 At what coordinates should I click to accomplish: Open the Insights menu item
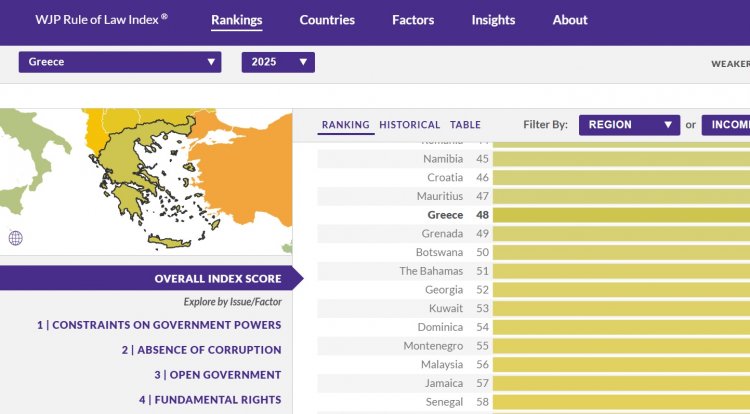tap(493, 20)
